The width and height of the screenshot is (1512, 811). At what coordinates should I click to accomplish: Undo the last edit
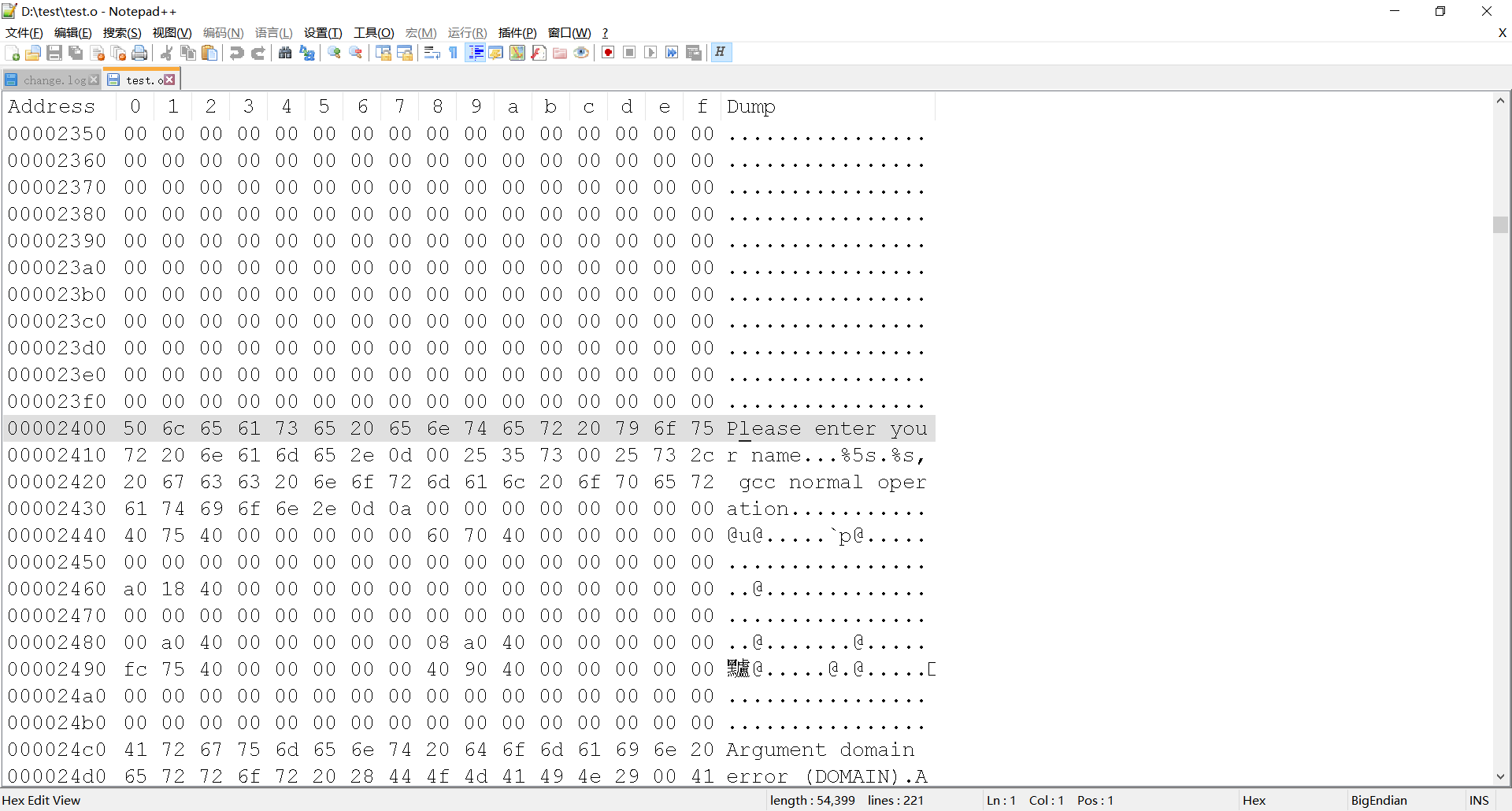click(237, 52)
